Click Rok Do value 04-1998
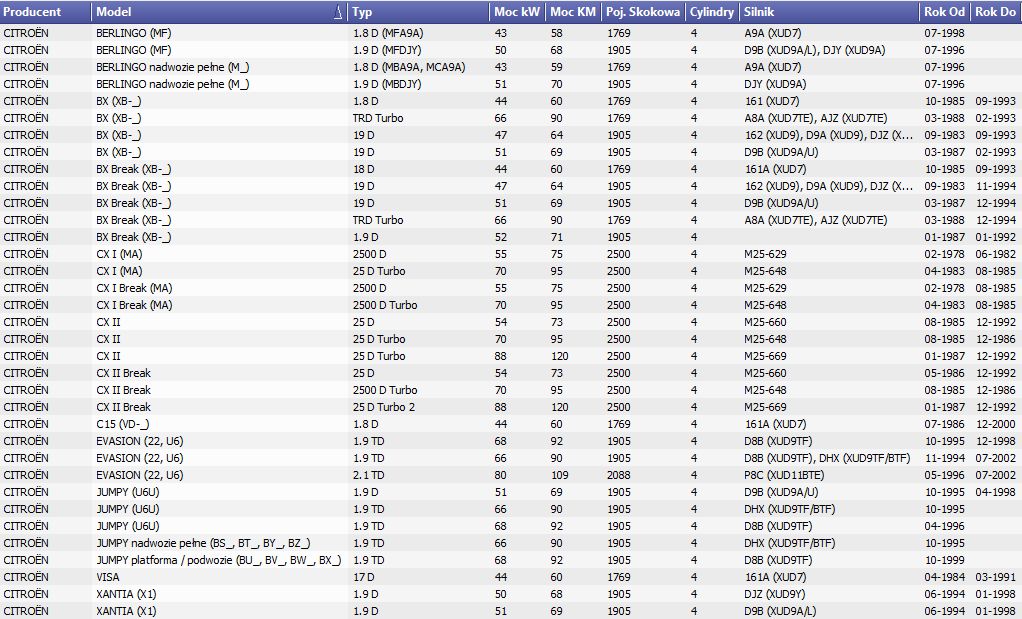The width and height of the screenshot is (1022, 619). (995, 492)
